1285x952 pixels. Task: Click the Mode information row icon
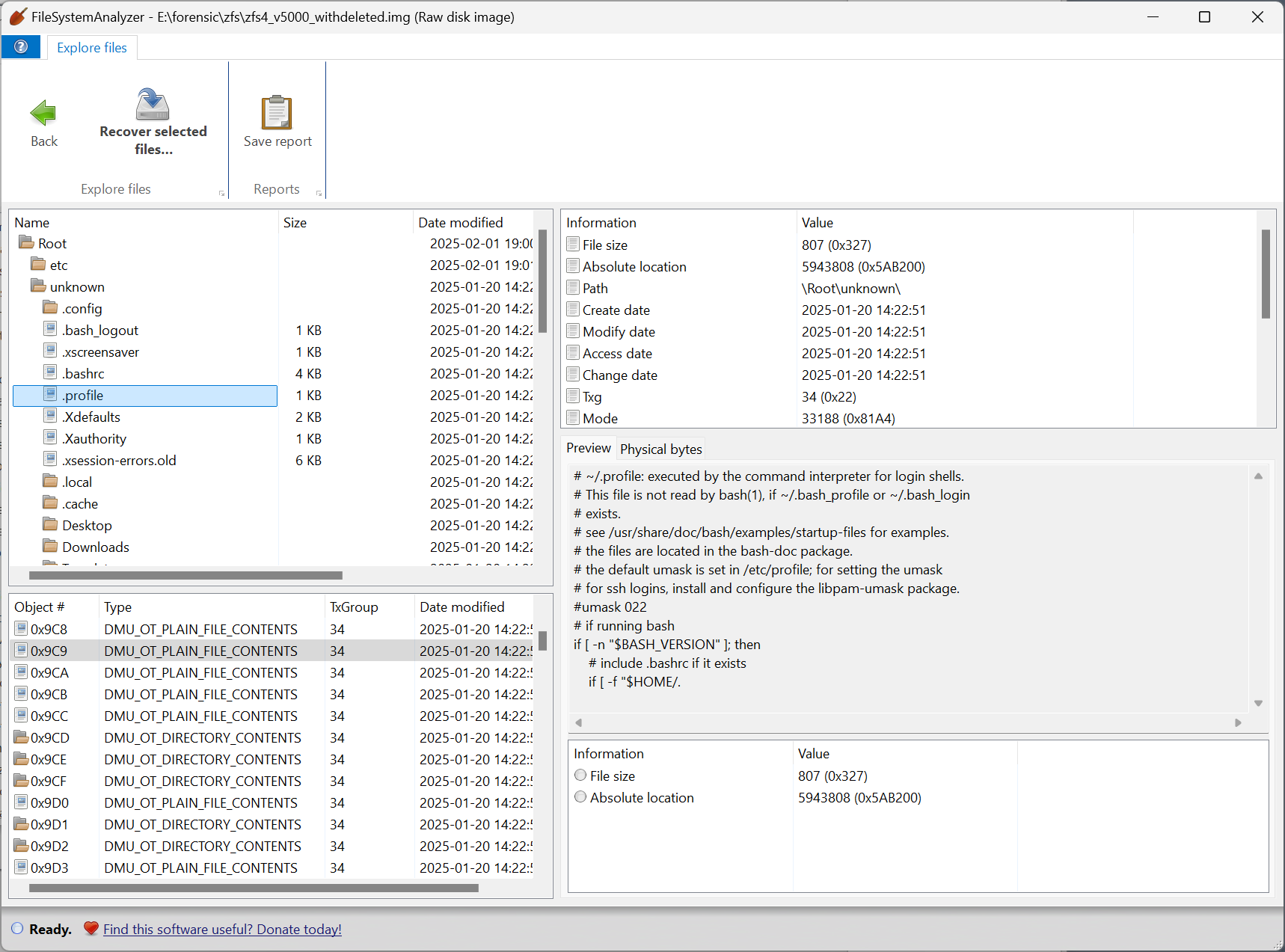(573, 417)
